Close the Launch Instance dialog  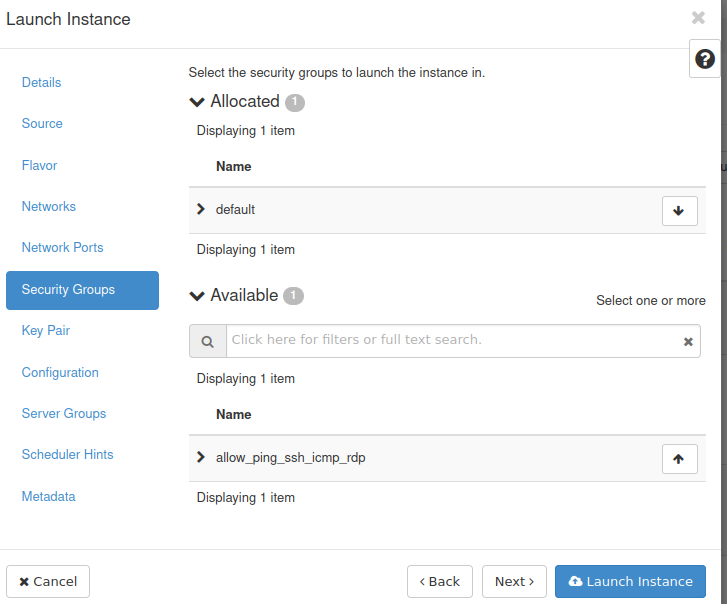pos(698,18)
